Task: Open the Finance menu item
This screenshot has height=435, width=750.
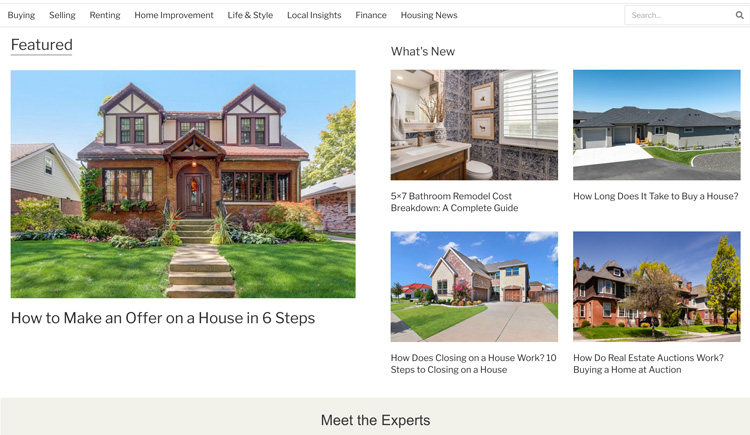Action: click(371, 15)
